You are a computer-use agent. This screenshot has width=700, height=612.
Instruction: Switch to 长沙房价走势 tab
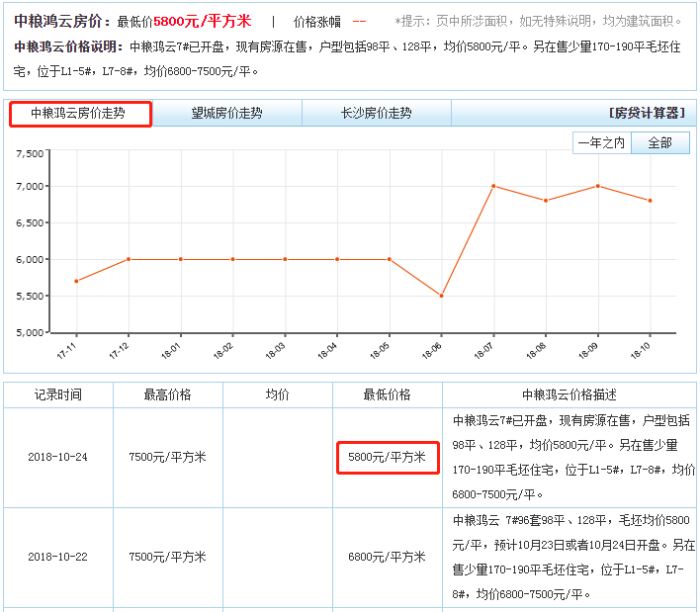click(x=376, y=113)
